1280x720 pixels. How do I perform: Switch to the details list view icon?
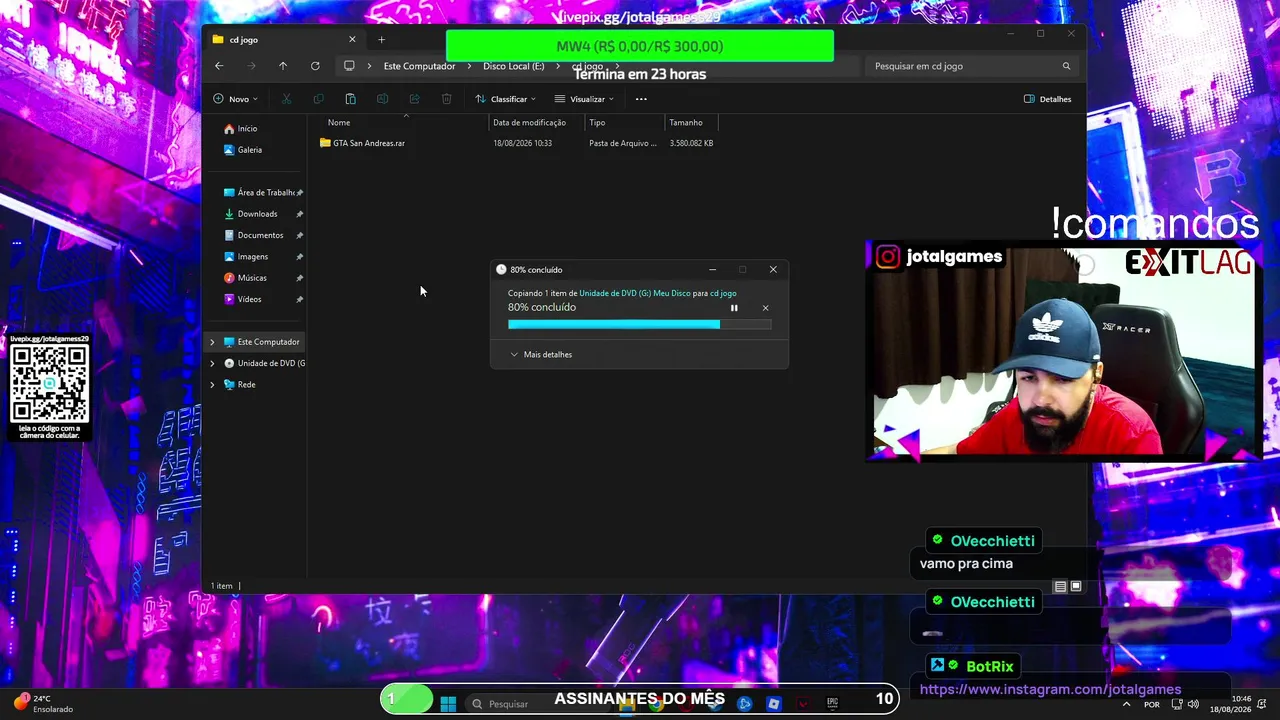[1060, 587]
